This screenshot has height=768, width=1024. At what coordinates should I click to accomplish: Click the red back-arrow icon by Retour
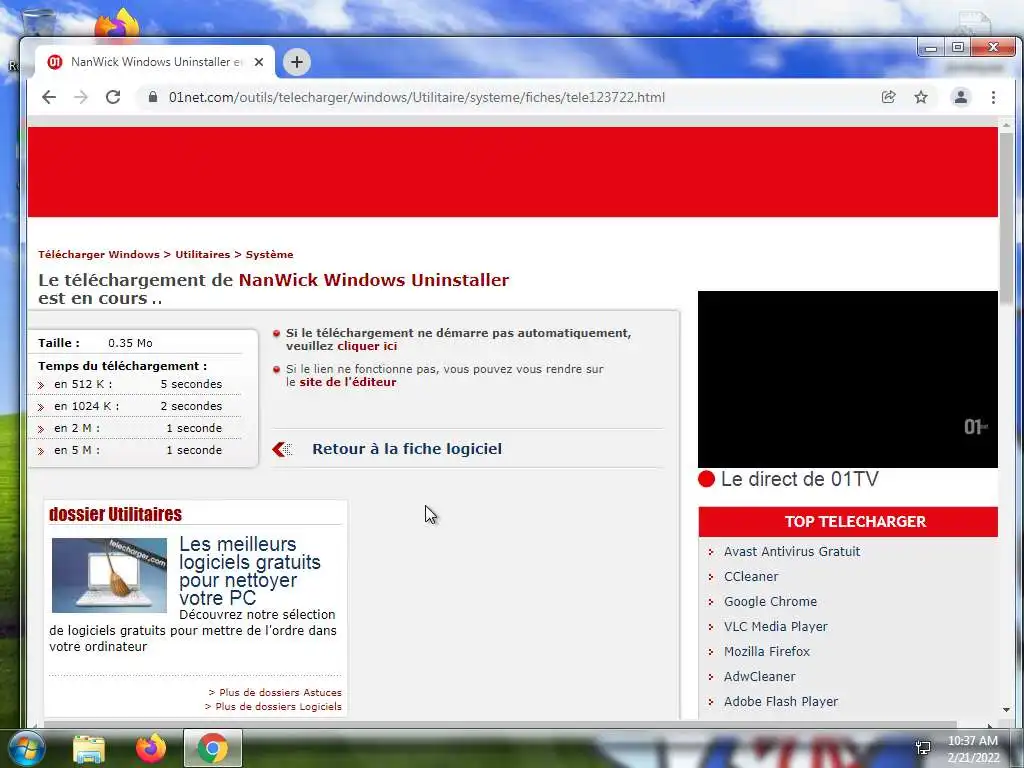(282, 449)
